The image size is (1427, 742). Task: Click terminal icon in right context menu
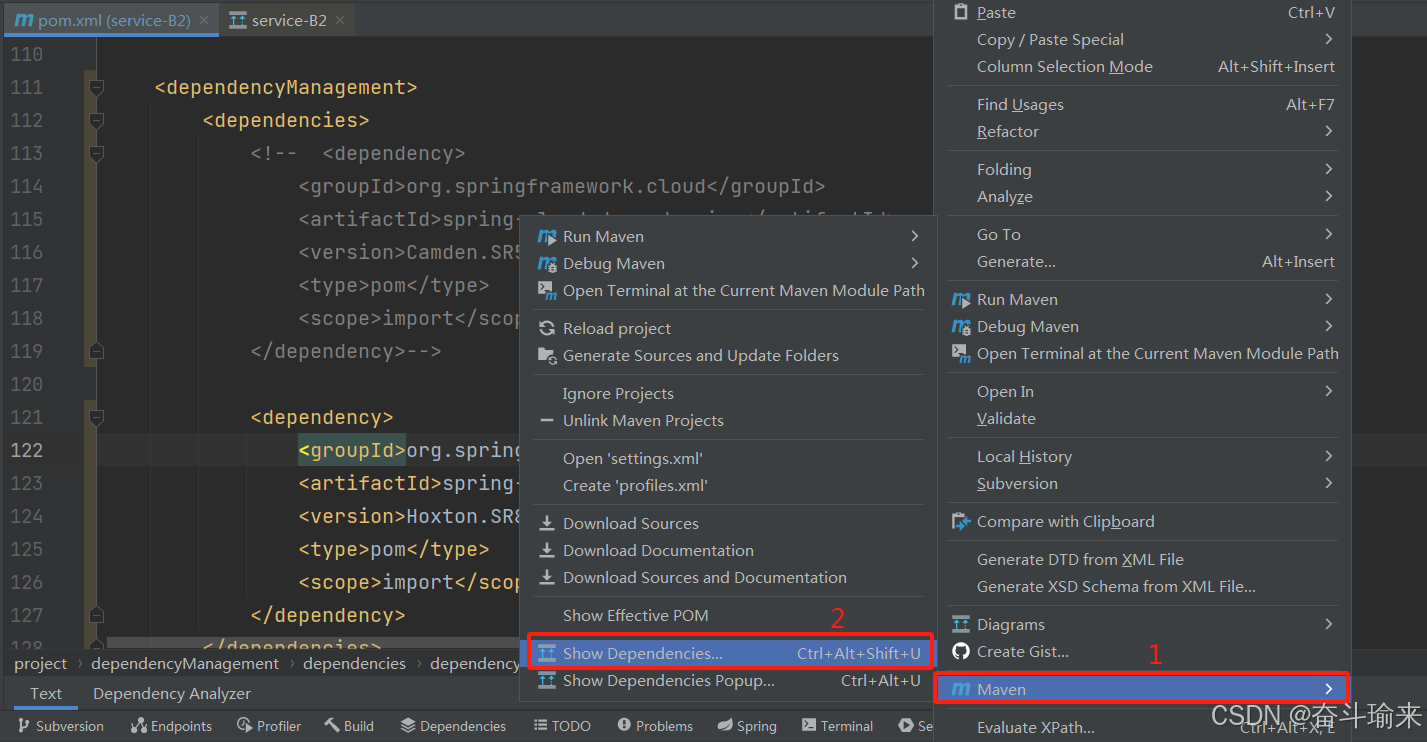click(961, 354)
